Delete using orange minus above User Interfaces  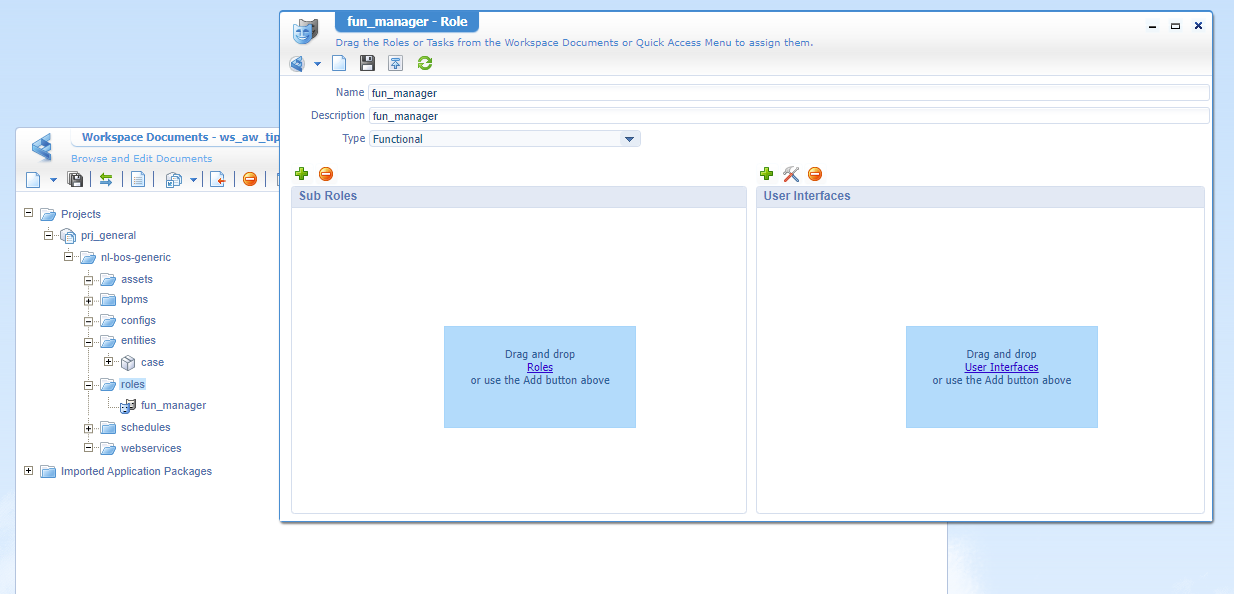pyautogui.click(x=815, y=174)
